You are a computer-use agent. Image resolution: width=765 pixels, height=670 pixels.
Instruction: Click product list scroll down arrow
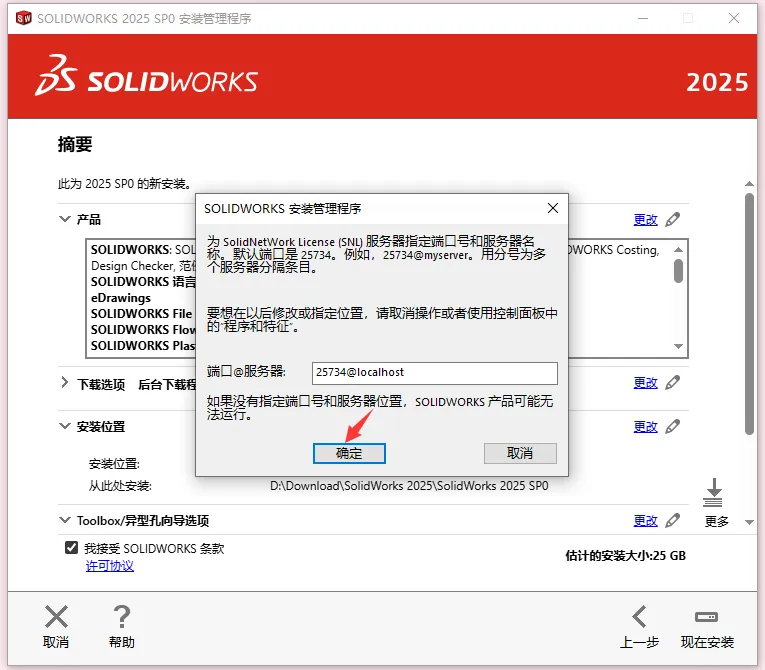(678, 346)
